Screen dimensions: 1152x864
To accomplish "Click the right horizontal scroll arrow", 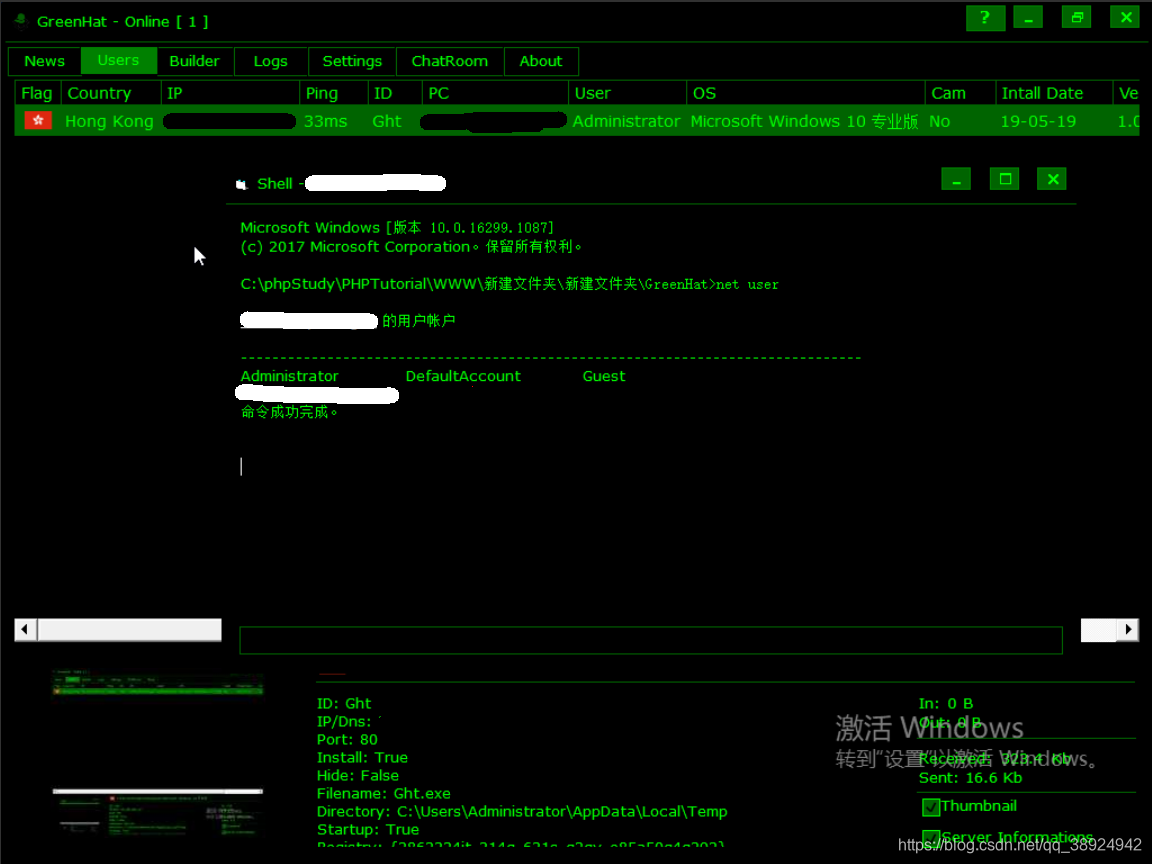I will point(1128,630).
